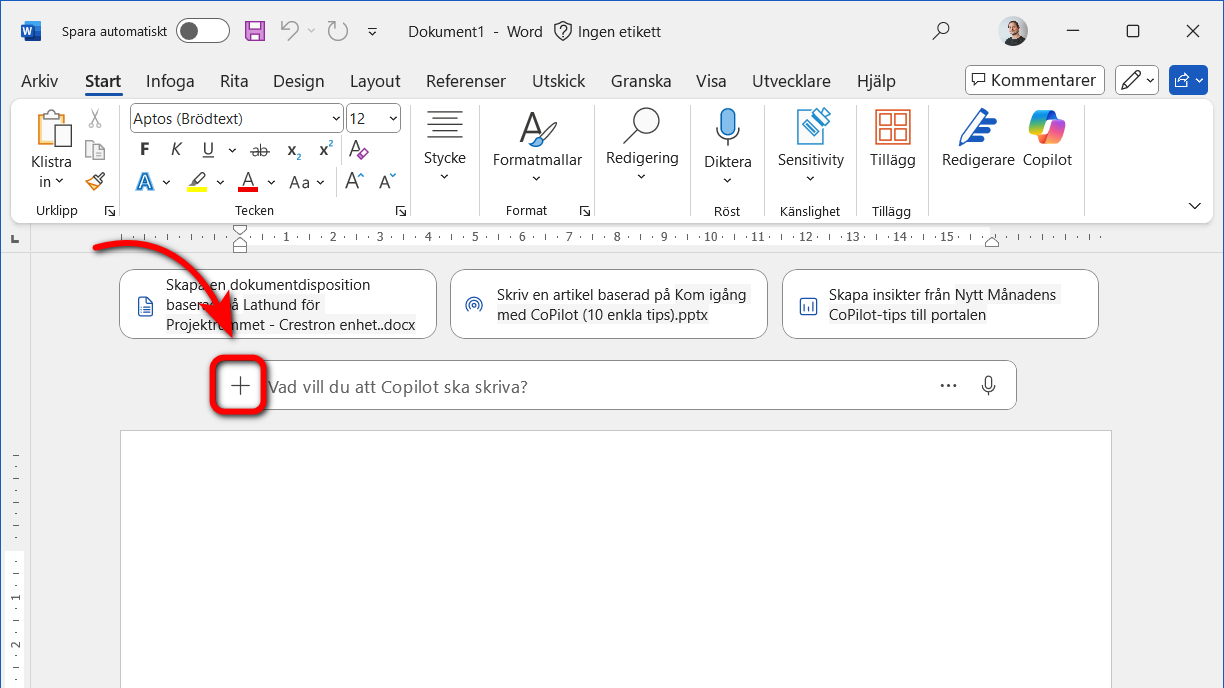Viewport: 1224px width, 688px height.
Task: Click the microphone icon in Copilot prompt box
Action: pyautogui.click(x=988, y=385)
